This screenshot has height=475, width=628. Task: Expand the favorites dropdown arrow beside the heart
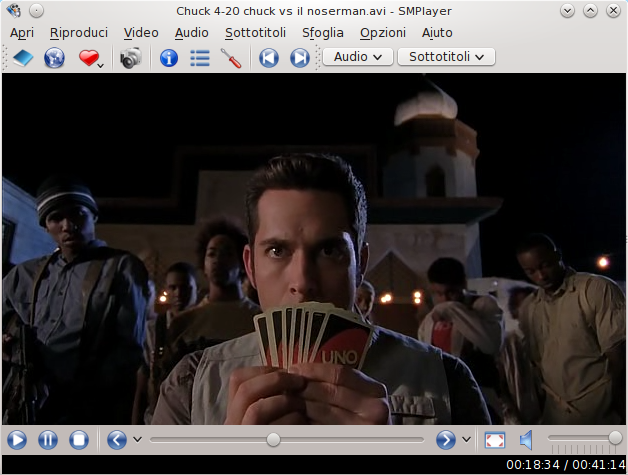click(x=101, y=66)
